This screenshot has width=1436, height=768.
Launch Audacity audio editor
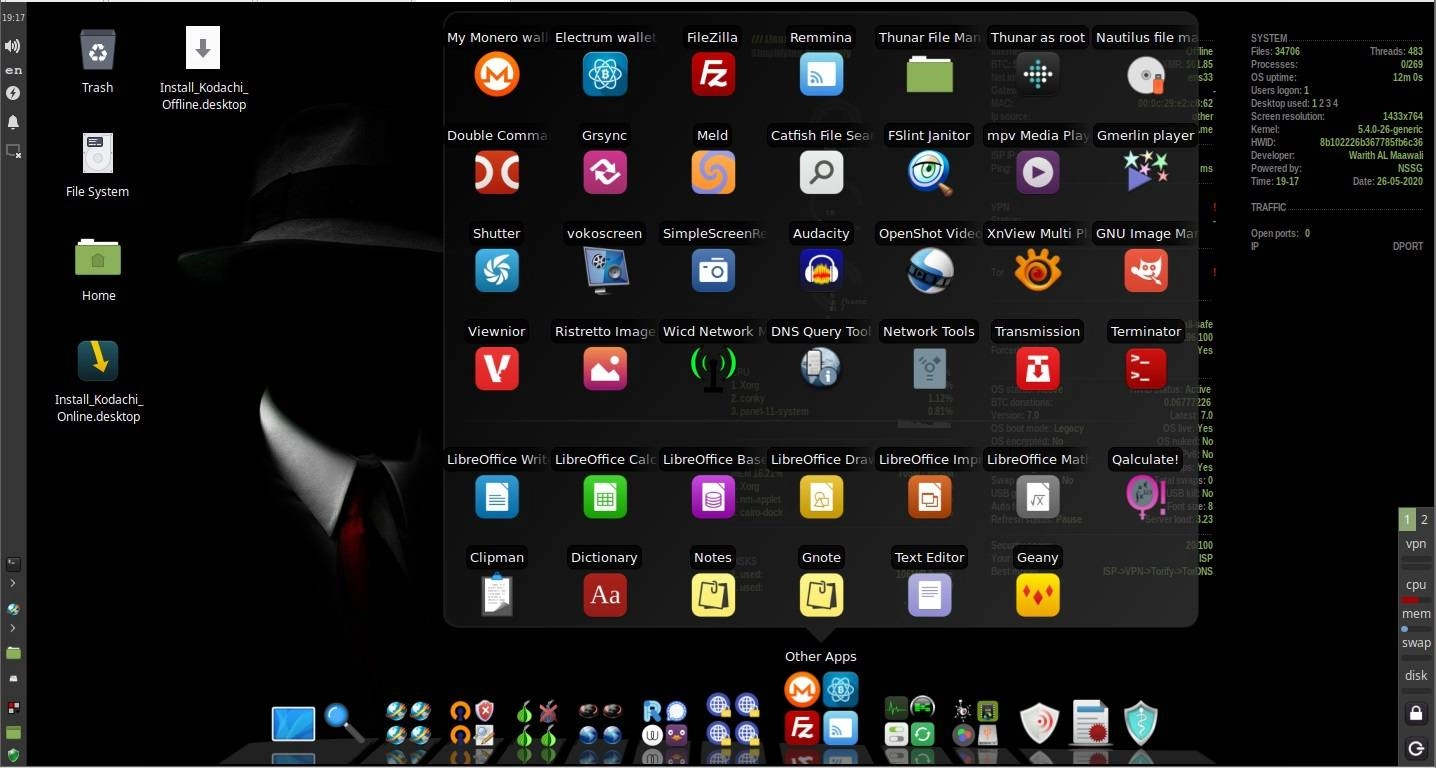[821, 270]
